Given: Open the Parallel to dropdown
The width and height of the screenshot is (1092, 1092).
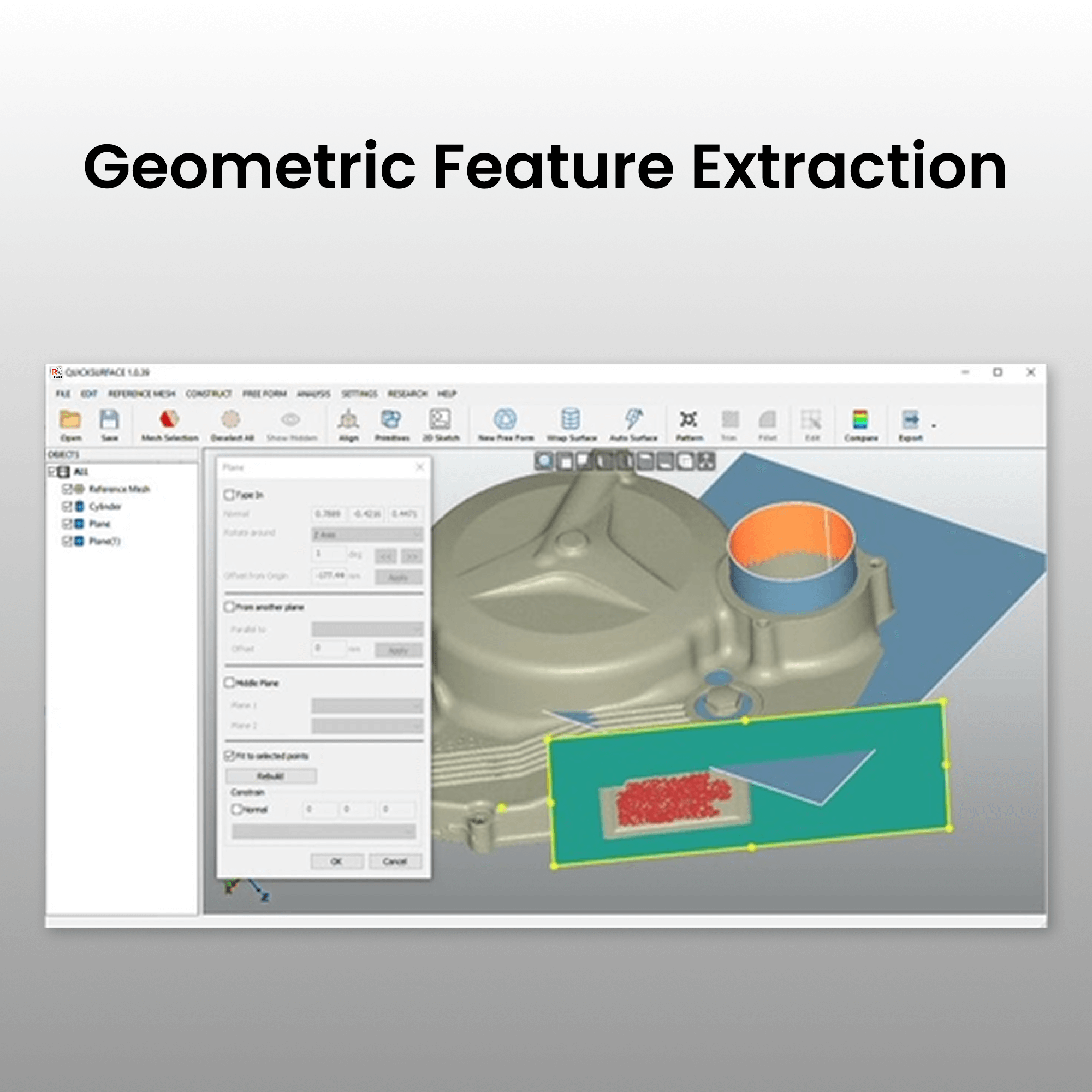Looking at the screenshot, I should pos(367,628).
